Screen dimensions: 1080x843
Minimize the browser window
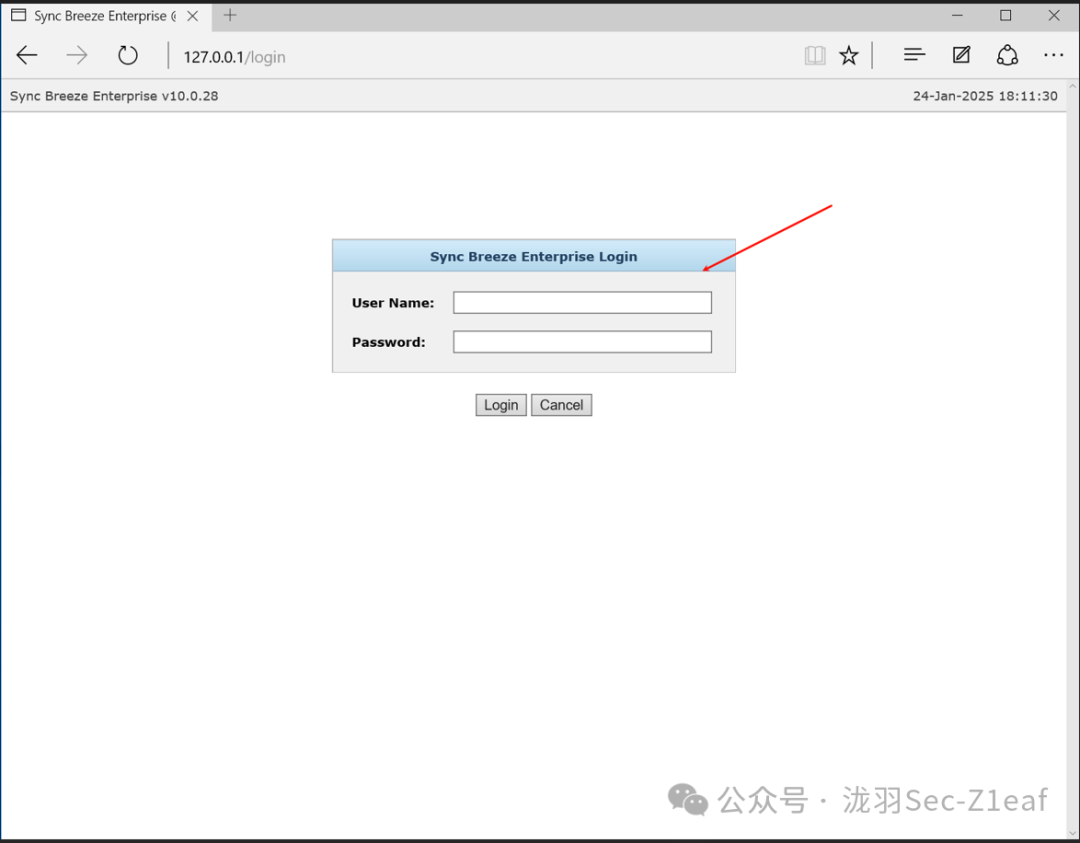tap(957, 15)
